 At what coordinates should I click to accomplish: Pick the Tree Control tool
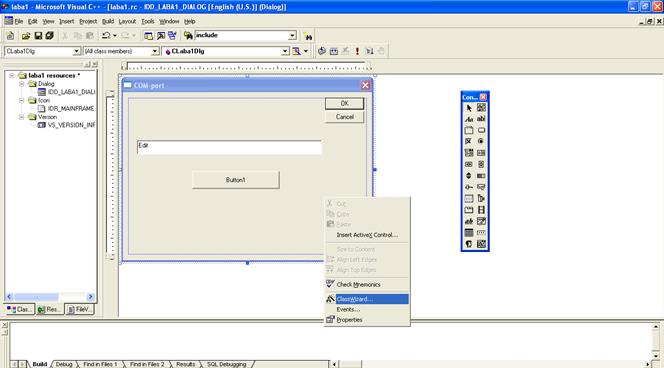481,199
